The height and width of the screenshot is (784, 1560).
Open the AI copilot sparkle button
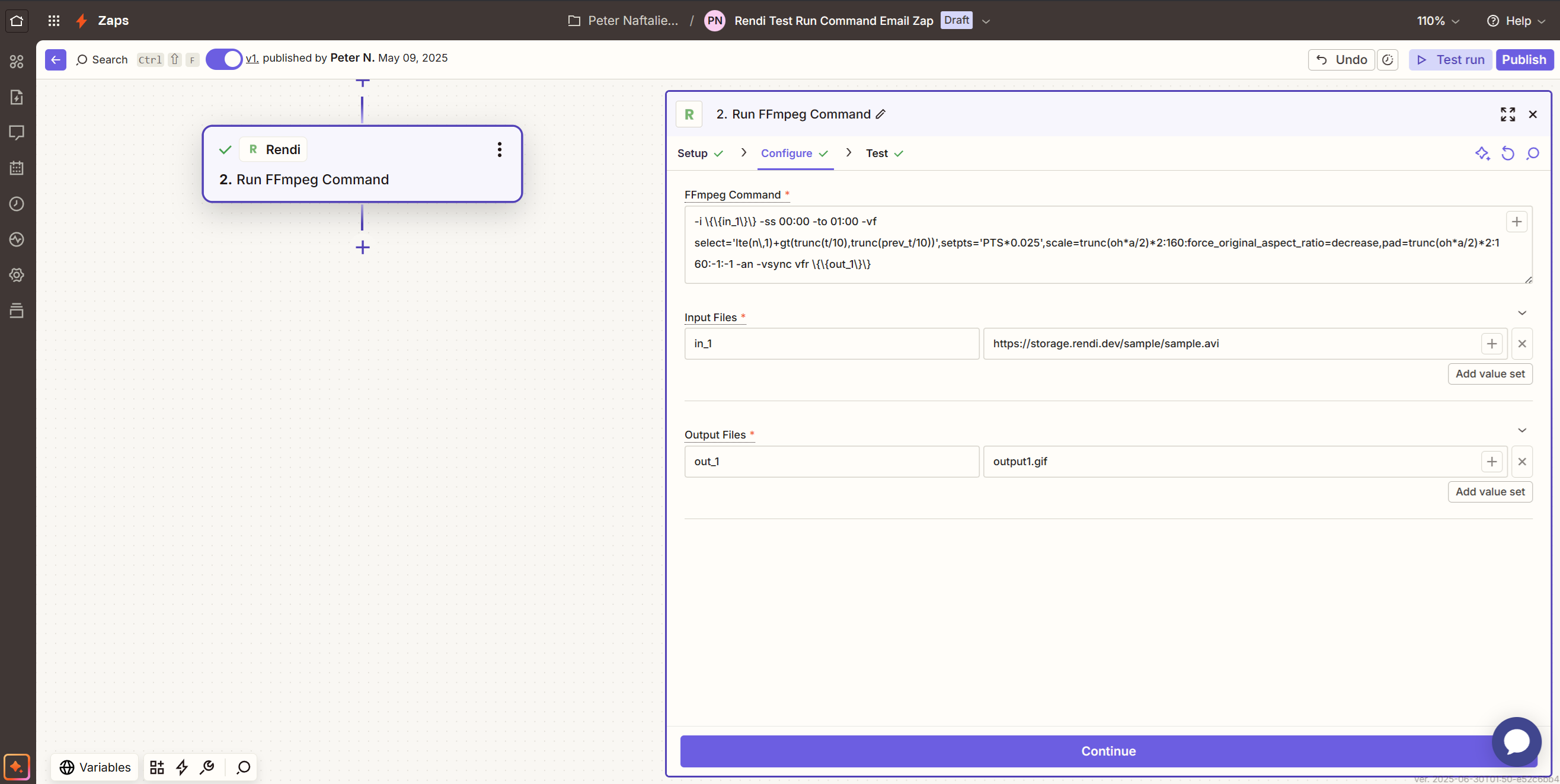pos(17,767)
